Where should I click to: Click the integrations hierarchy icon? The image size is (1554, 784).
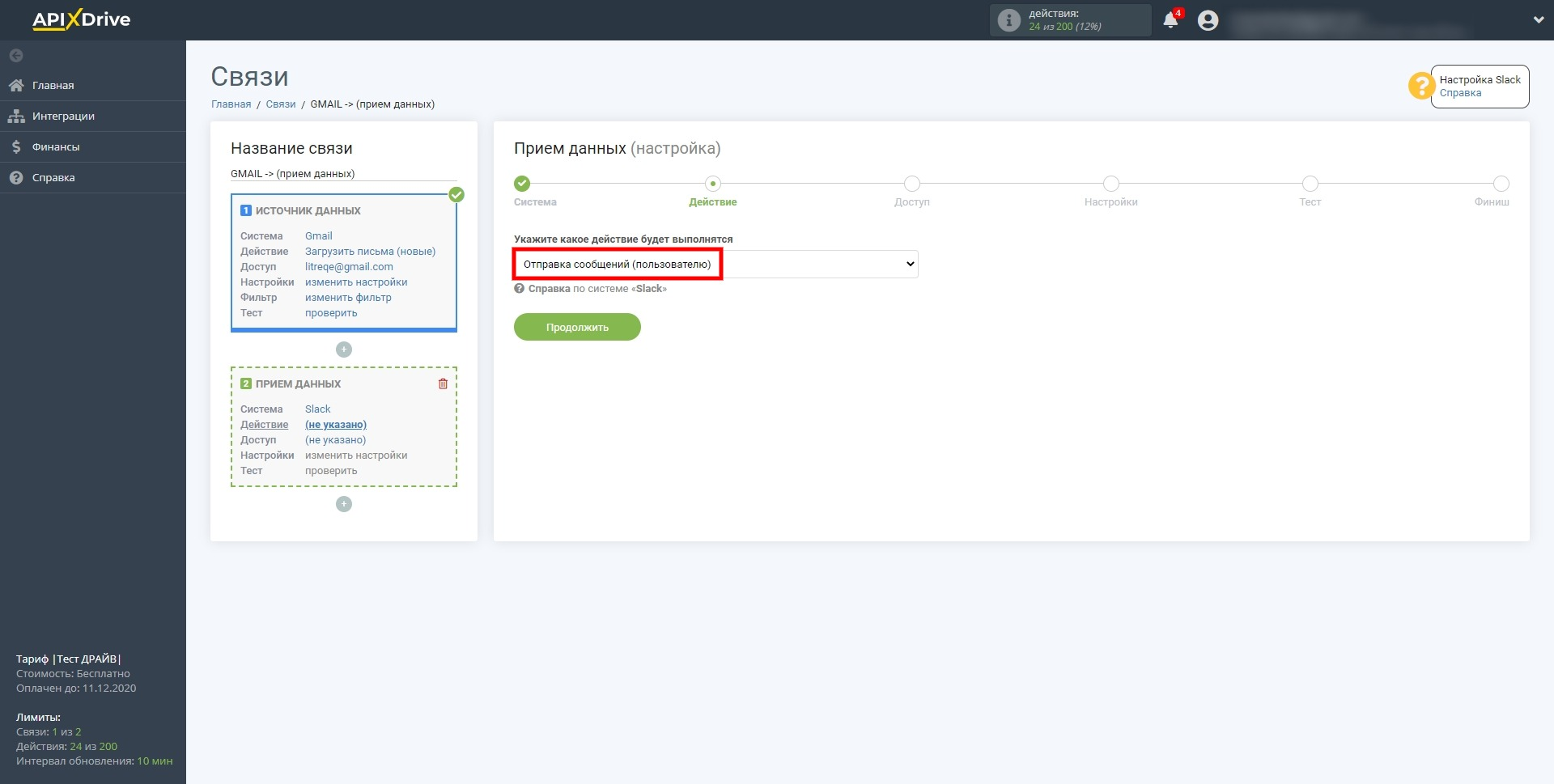point(16,116)
